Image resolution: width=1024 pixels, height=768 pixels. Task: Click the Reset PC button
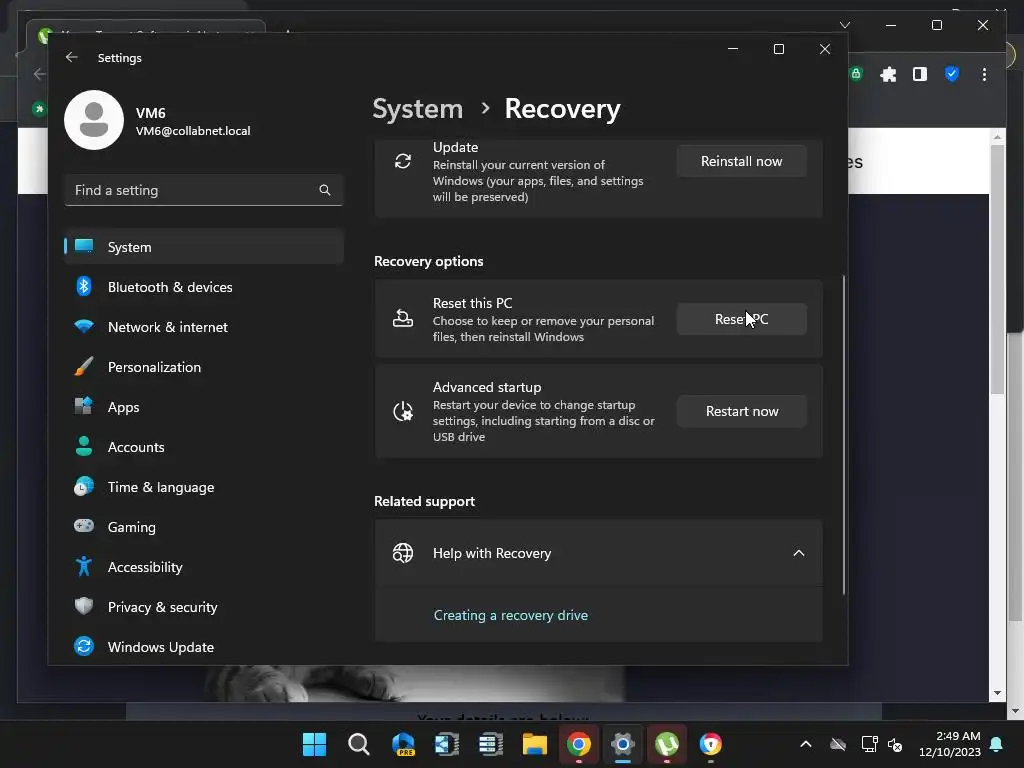[x=741, y=319]
